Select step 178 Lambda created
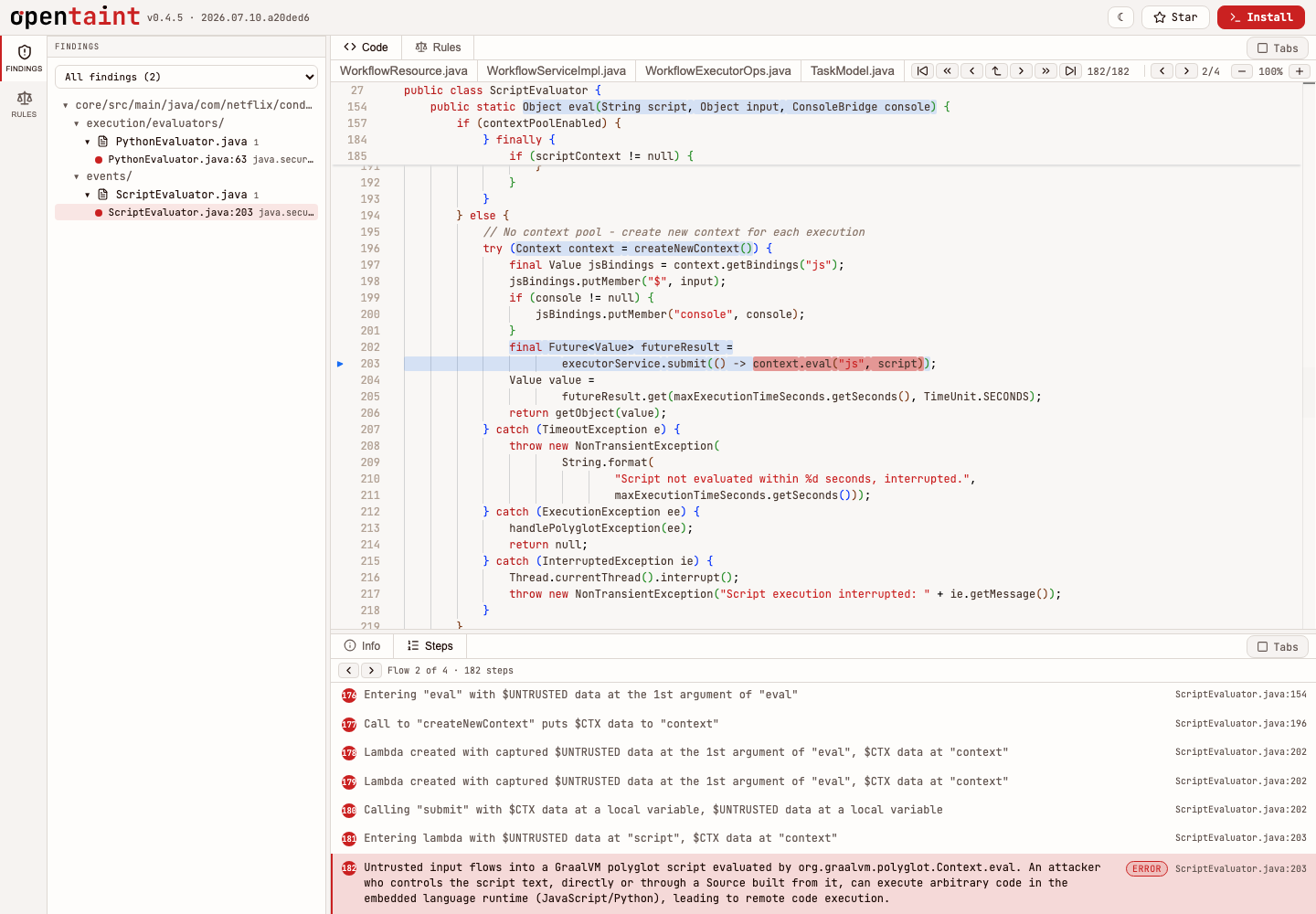This screenshot has height=914, width=1316. (x=822, y=752)
